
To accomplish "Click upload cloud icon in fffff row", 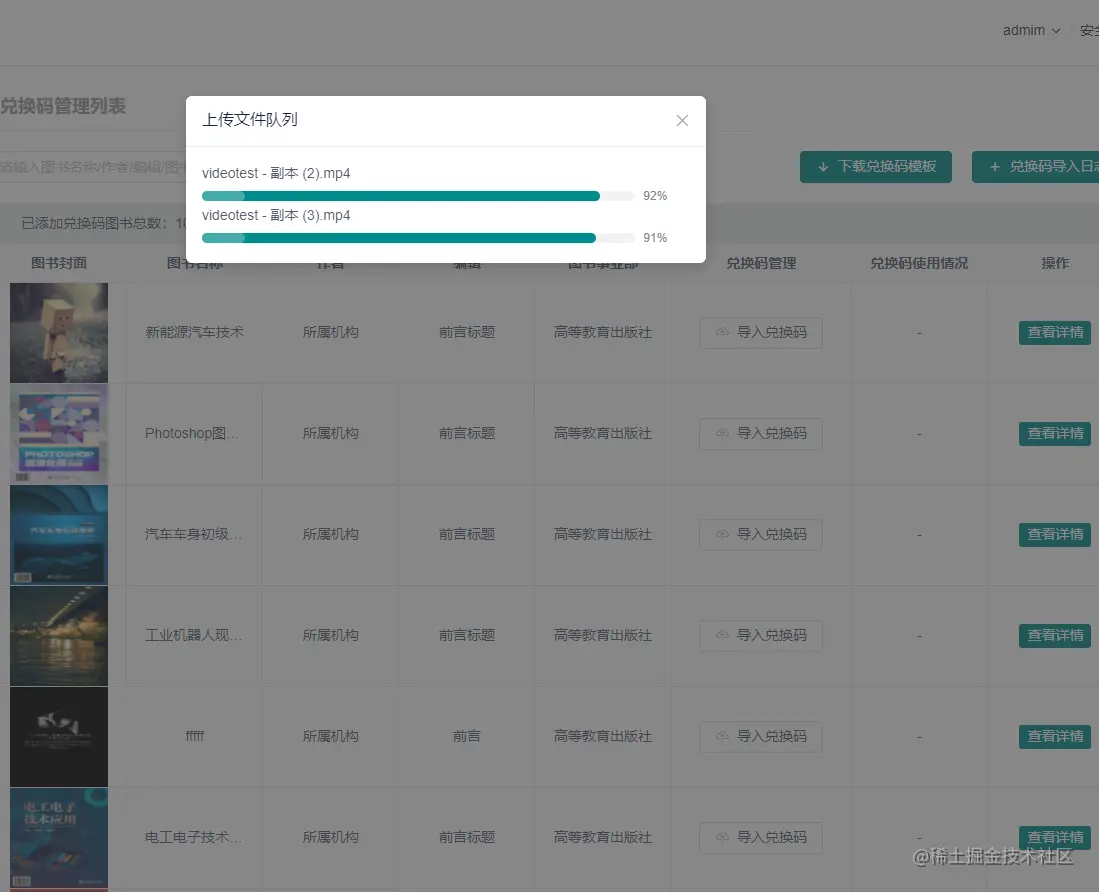I will tap(722, 736).
